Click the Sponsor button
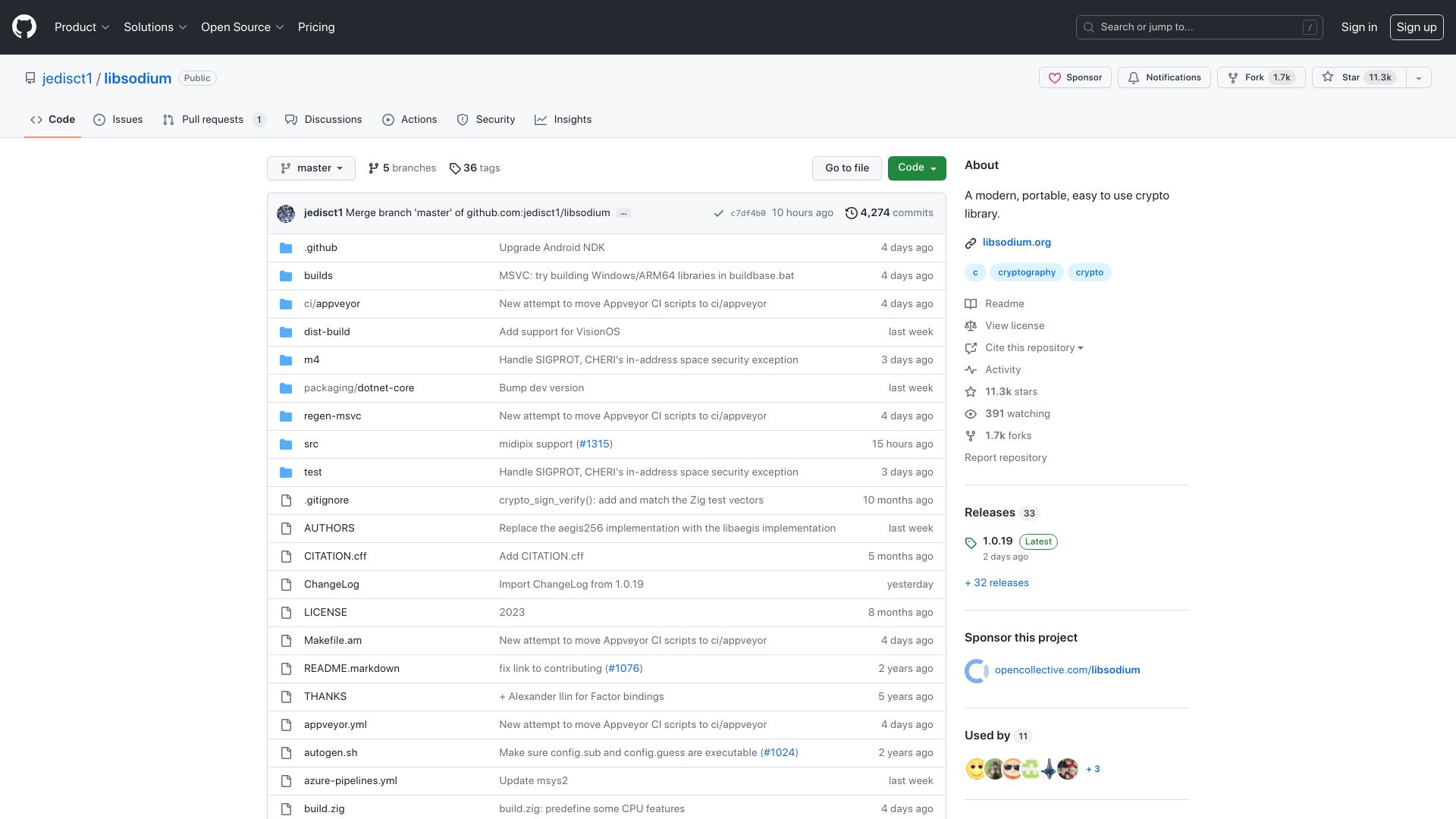The image size is (1456, 819). [x=1075, y=77]
